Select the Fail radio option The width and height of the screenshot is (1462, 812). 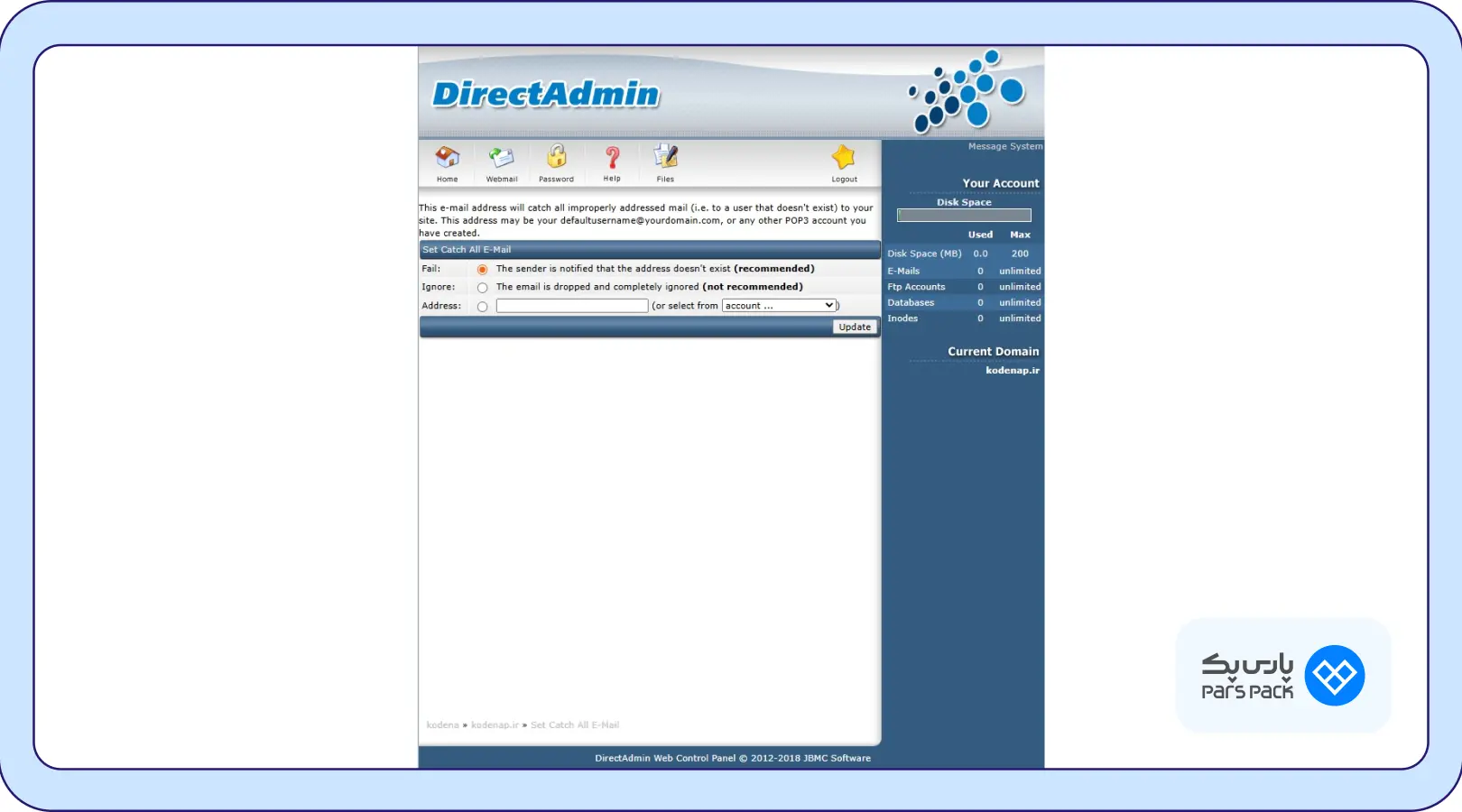point(483,270)
